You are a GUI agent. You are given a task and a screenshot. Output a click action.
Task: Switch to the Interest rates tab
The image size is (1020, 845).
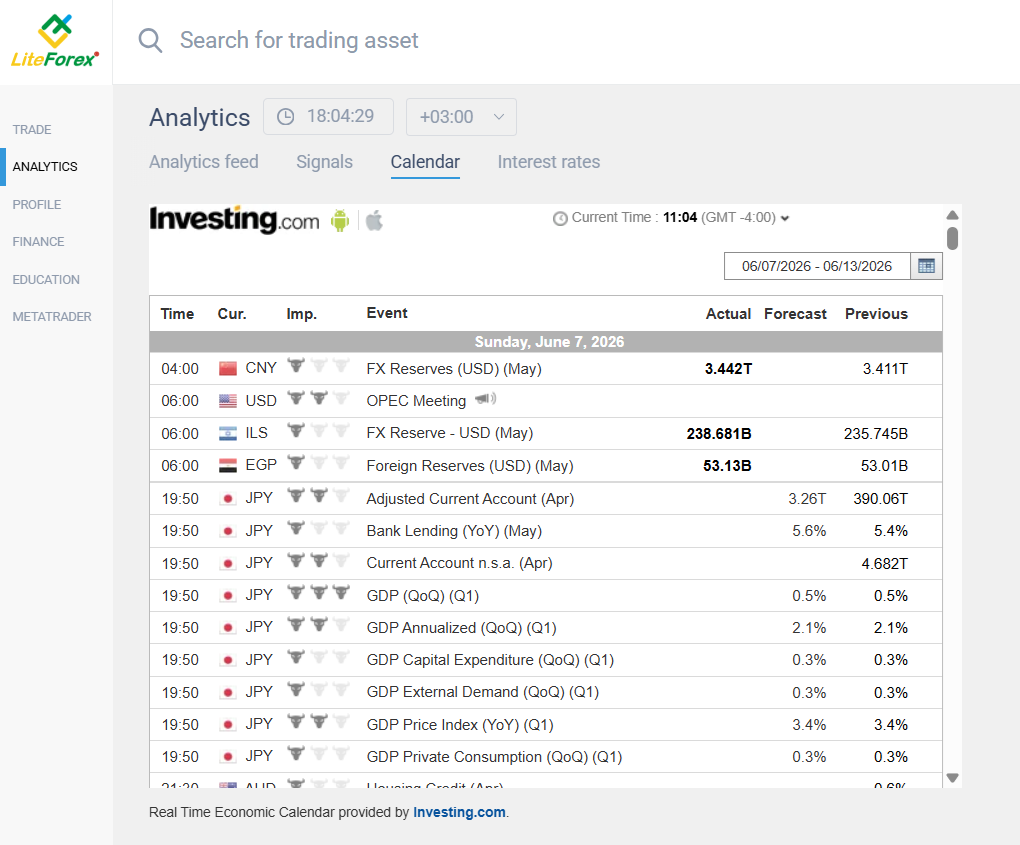point(549,162)
